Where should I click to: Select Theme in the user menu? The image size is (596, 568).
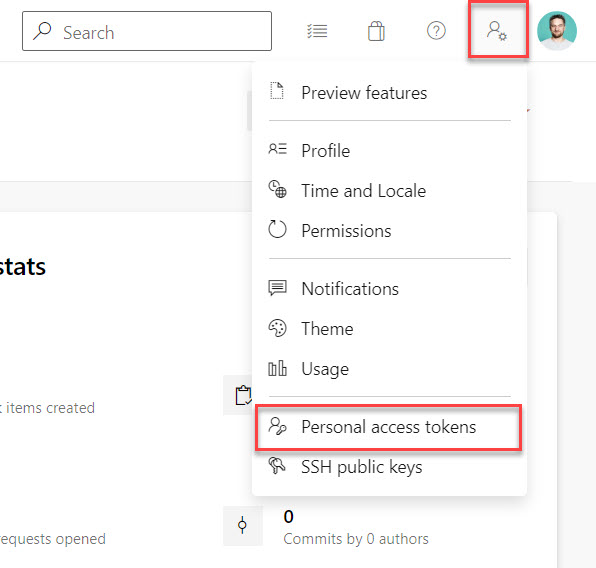389,328
